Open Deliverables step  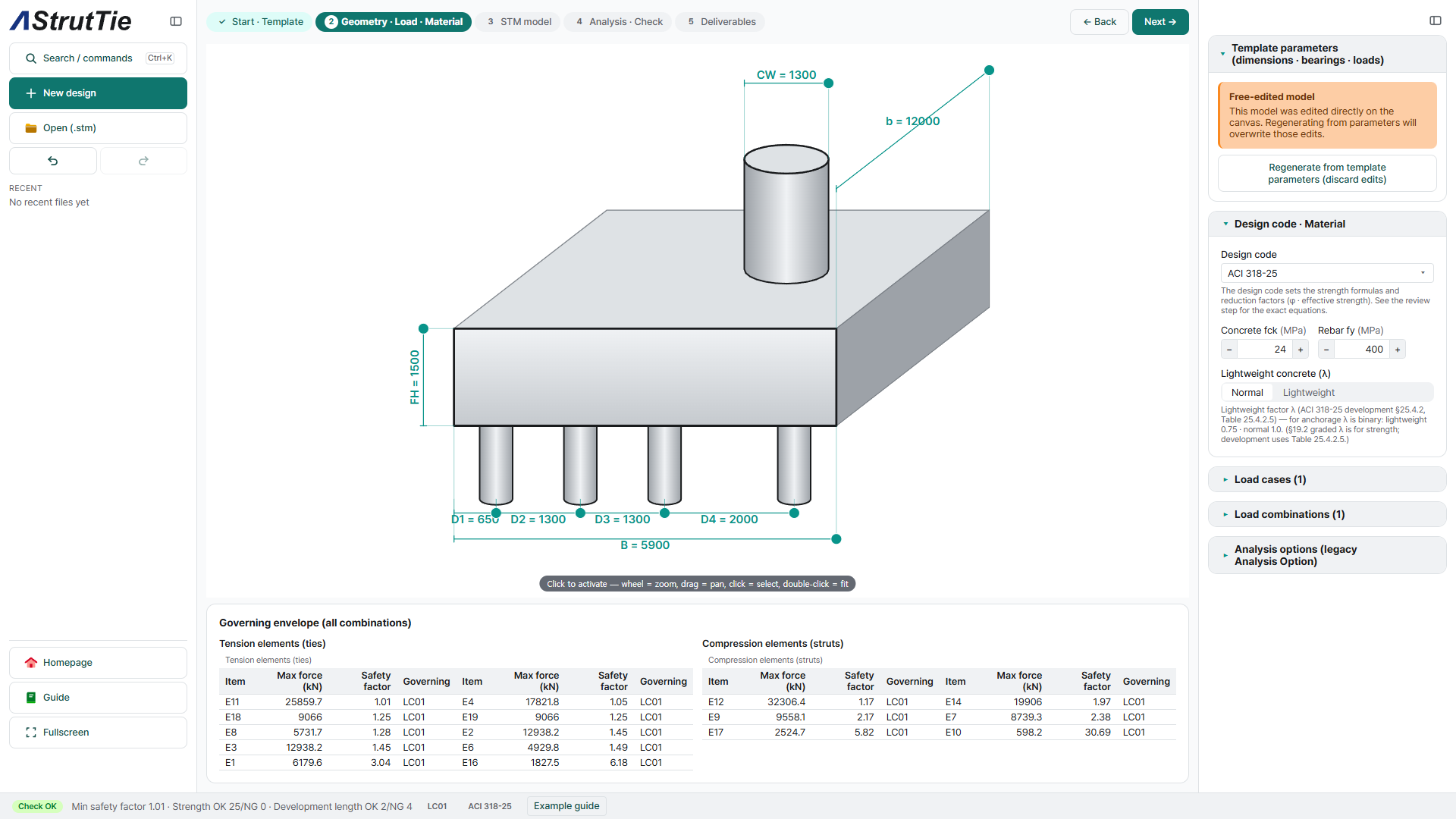[x=720, y=22]
